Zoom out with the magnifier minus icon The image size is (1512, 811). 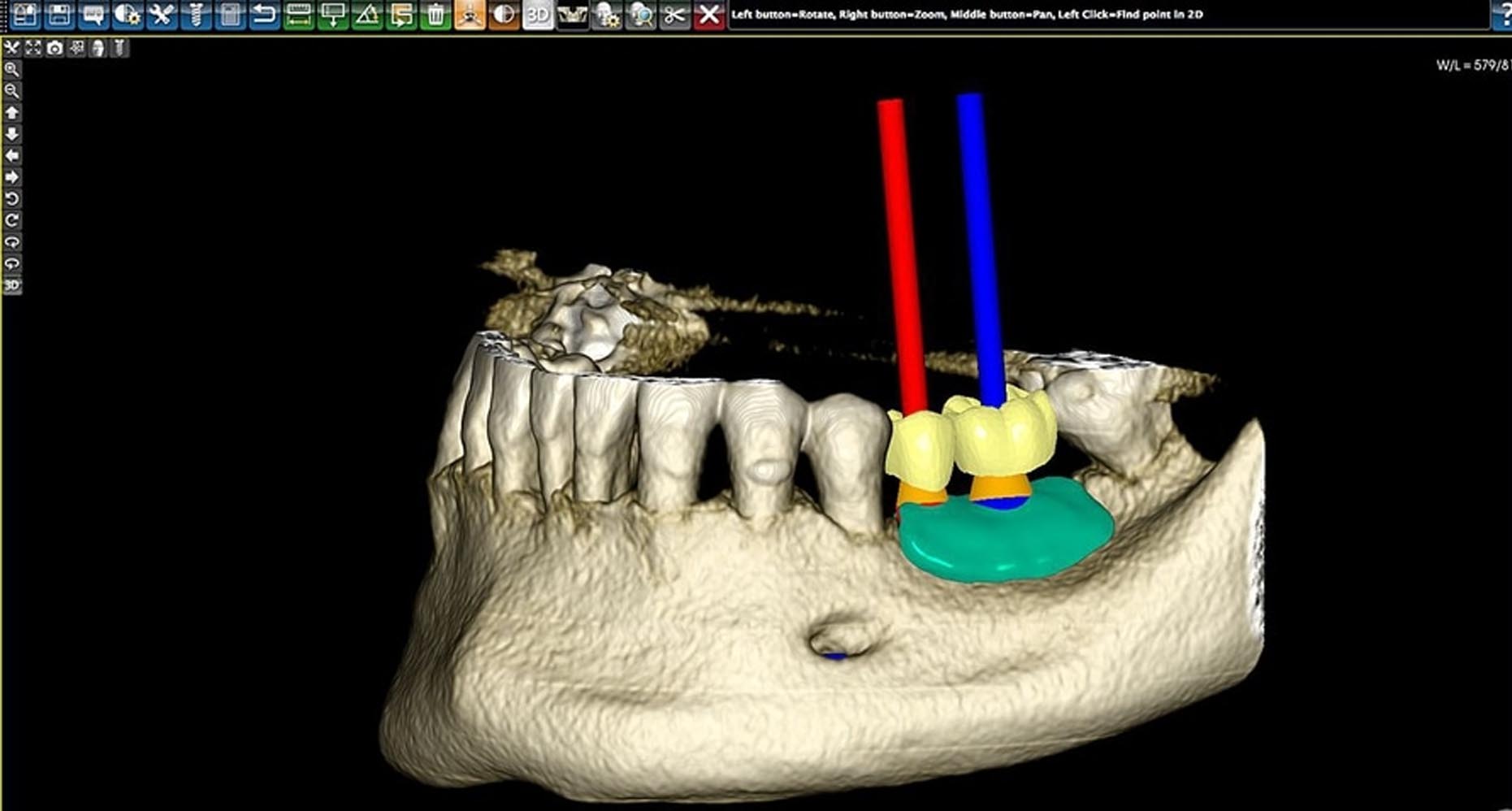(11, 91)
